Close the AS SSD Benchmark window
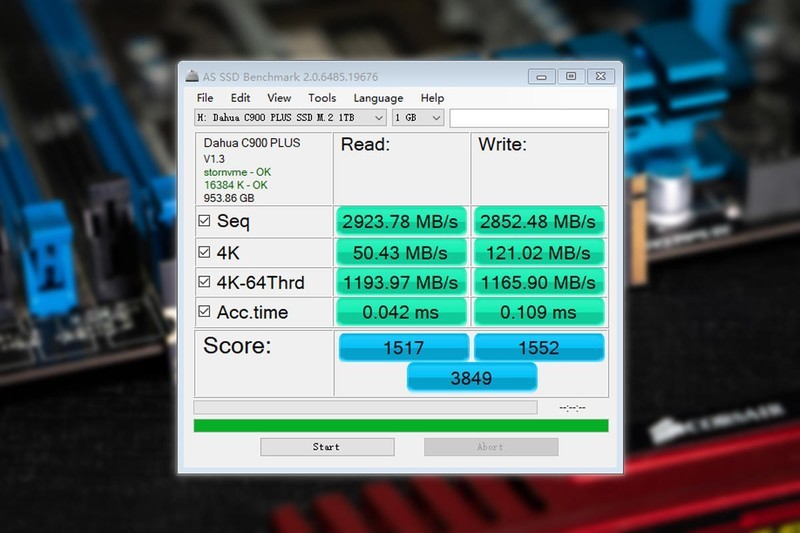This screenshot has width=800, height=533. 601,77
